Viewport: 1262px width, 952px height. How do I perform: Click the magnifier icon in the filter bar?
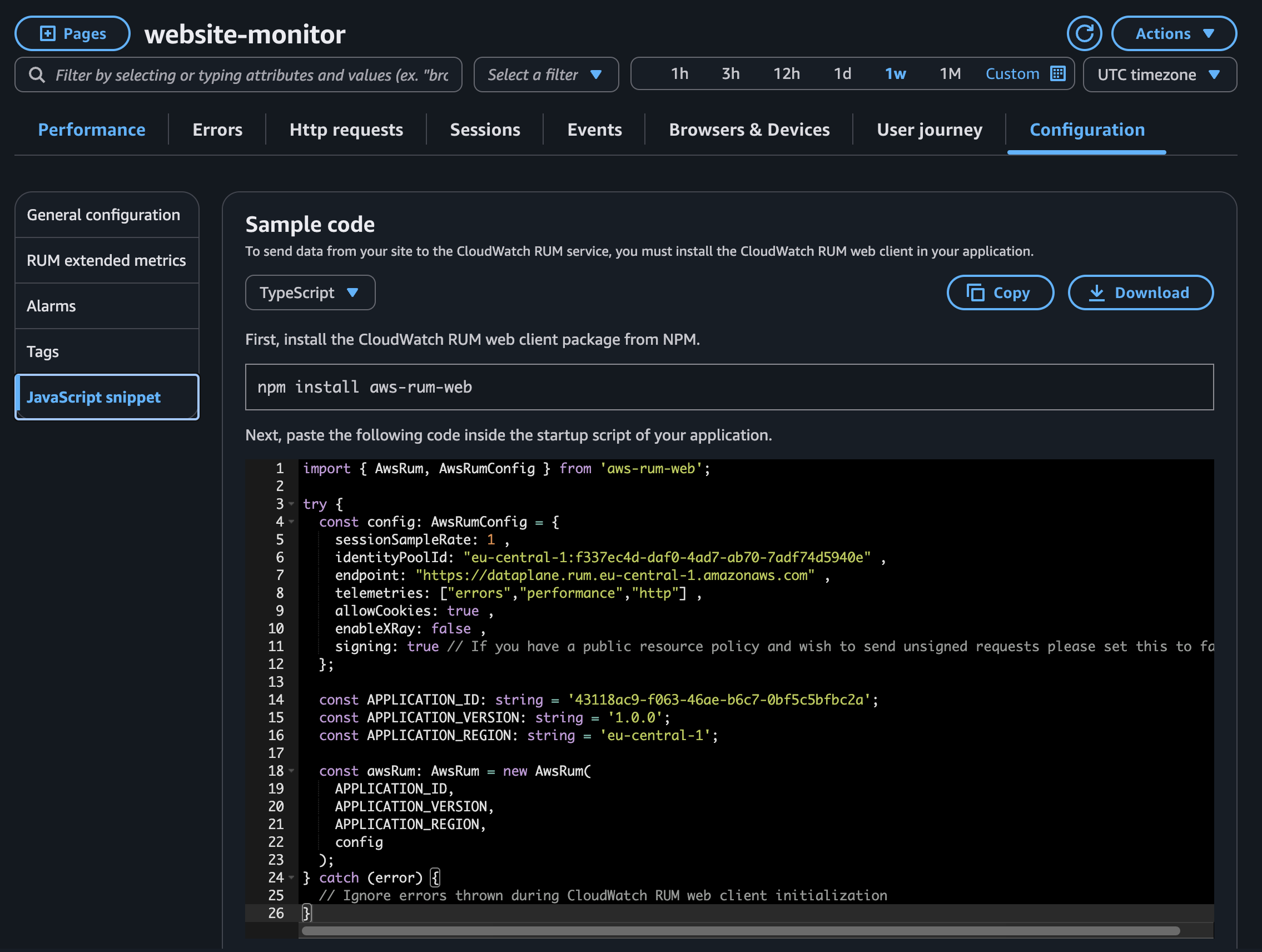click(x=37, y=74)
